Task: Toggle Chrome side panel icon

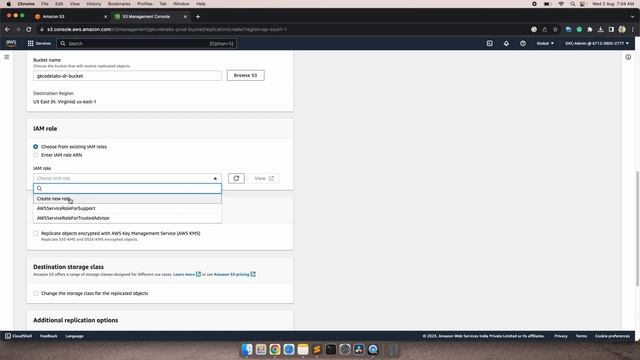Action: 611,29
